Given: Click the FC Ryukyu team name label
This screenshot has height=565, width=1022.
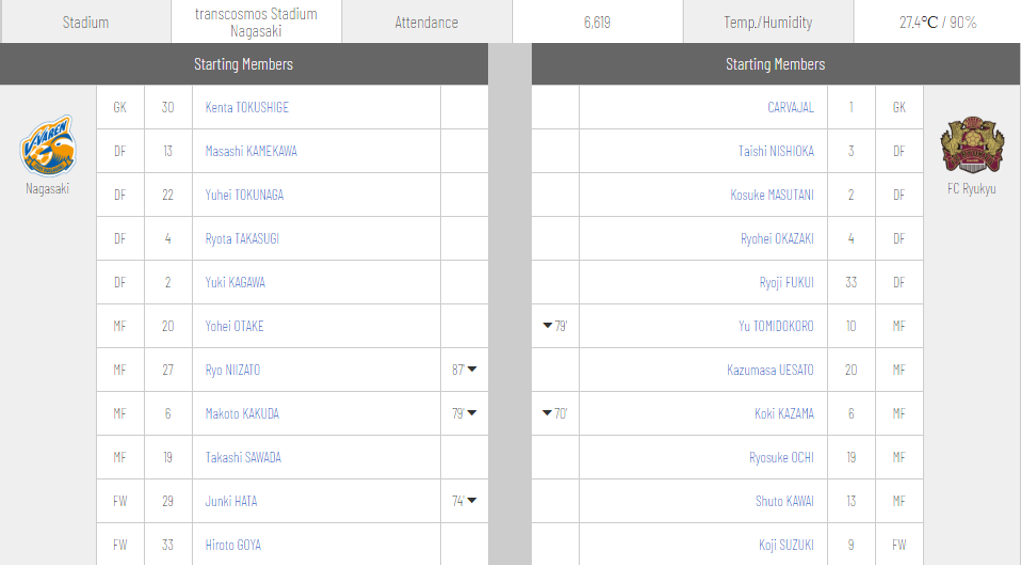Looking at the screenshot, I should 971,188.
